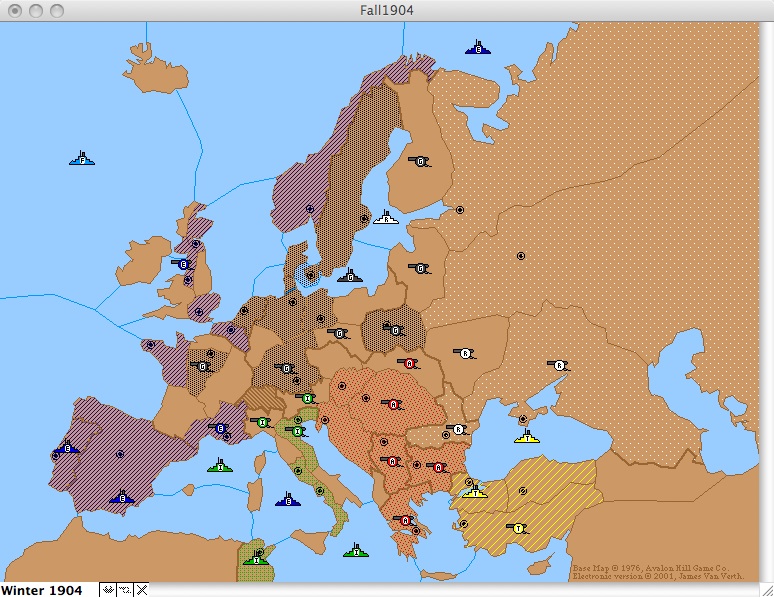The image size is (774, 597).
Task: Close the Fall1904 window
Action: tap(15, 10)
